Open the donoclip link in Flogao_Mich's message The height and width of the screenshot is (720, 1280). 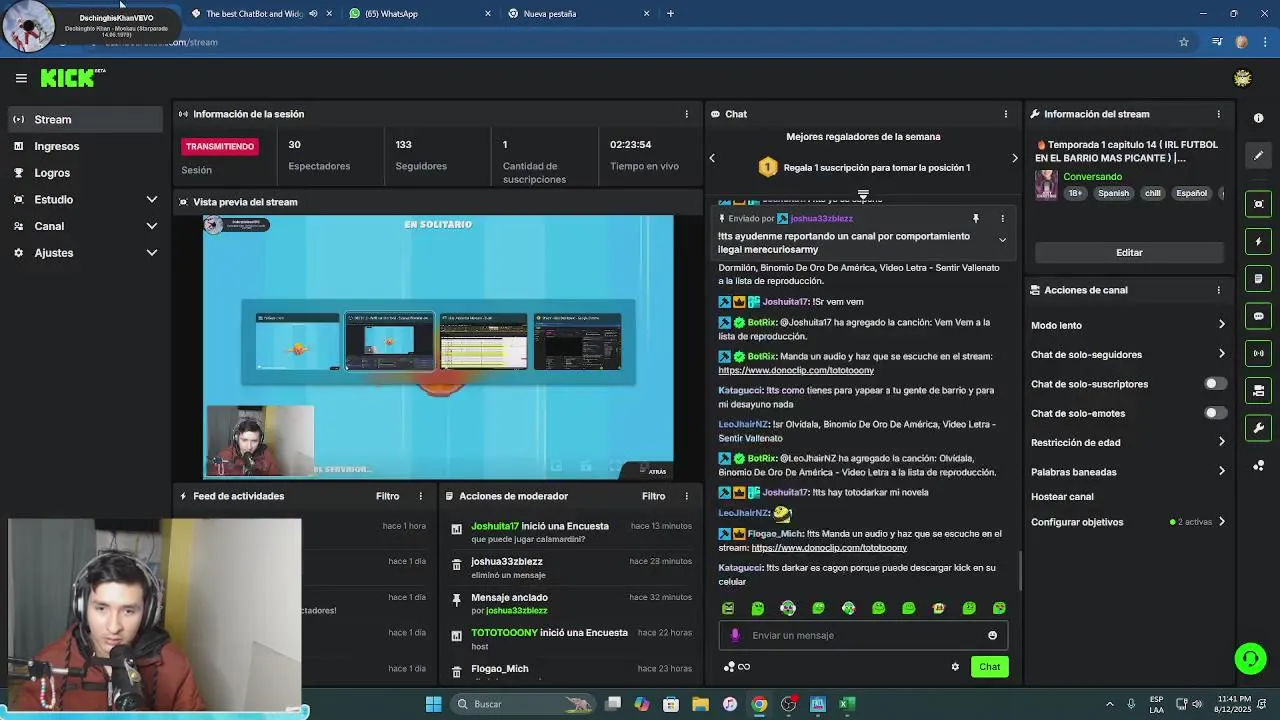click(829, 548)
